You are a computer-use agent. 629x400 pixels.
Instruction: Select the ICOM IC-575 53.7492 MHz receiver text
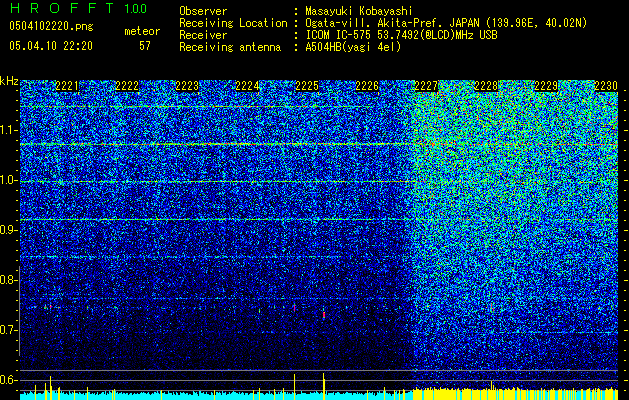click(401, 35)
